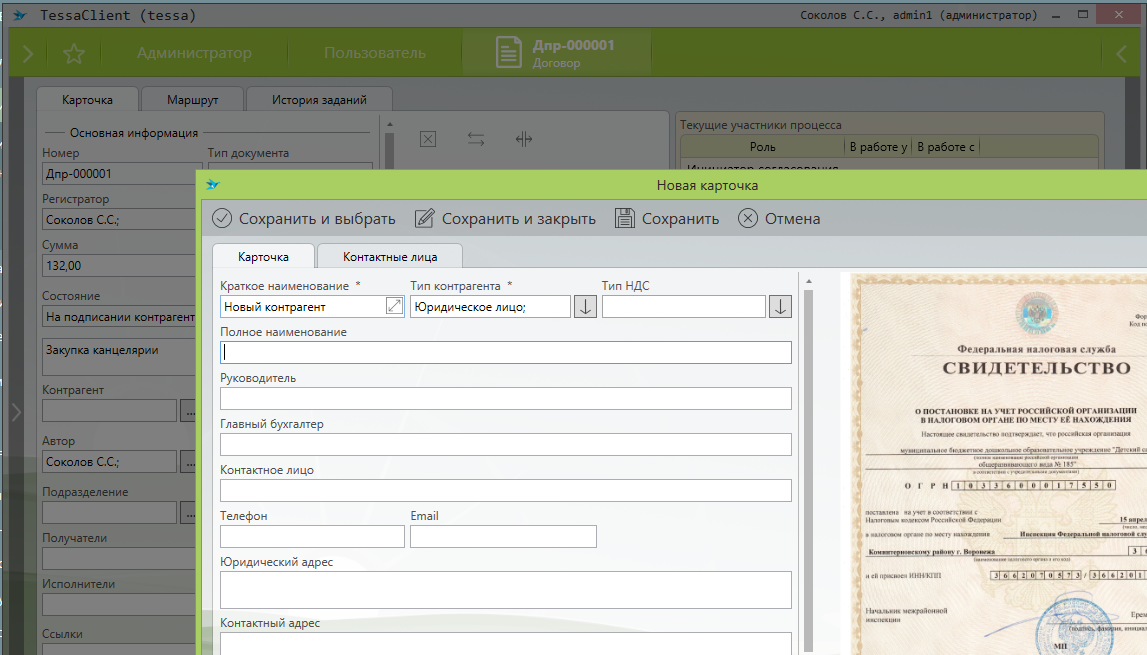This screenshot has width=1147, height=655.
Task: Click the favorites star icon
Action: [x=73, y=54]
